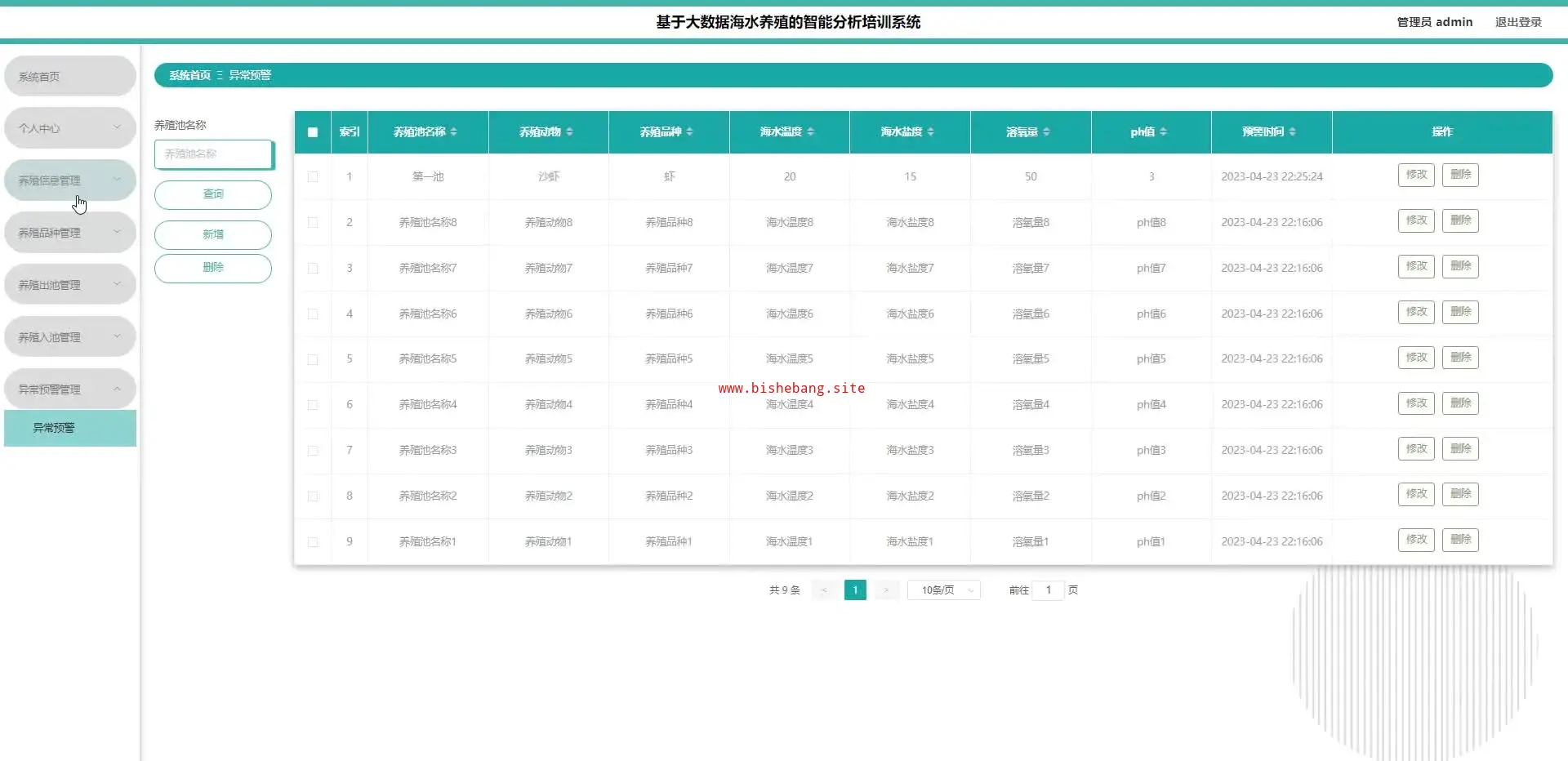The image size is (1568, 761).
Task: Check the row 1 checkbox for 第一池
Action: (x=313, y=176)
